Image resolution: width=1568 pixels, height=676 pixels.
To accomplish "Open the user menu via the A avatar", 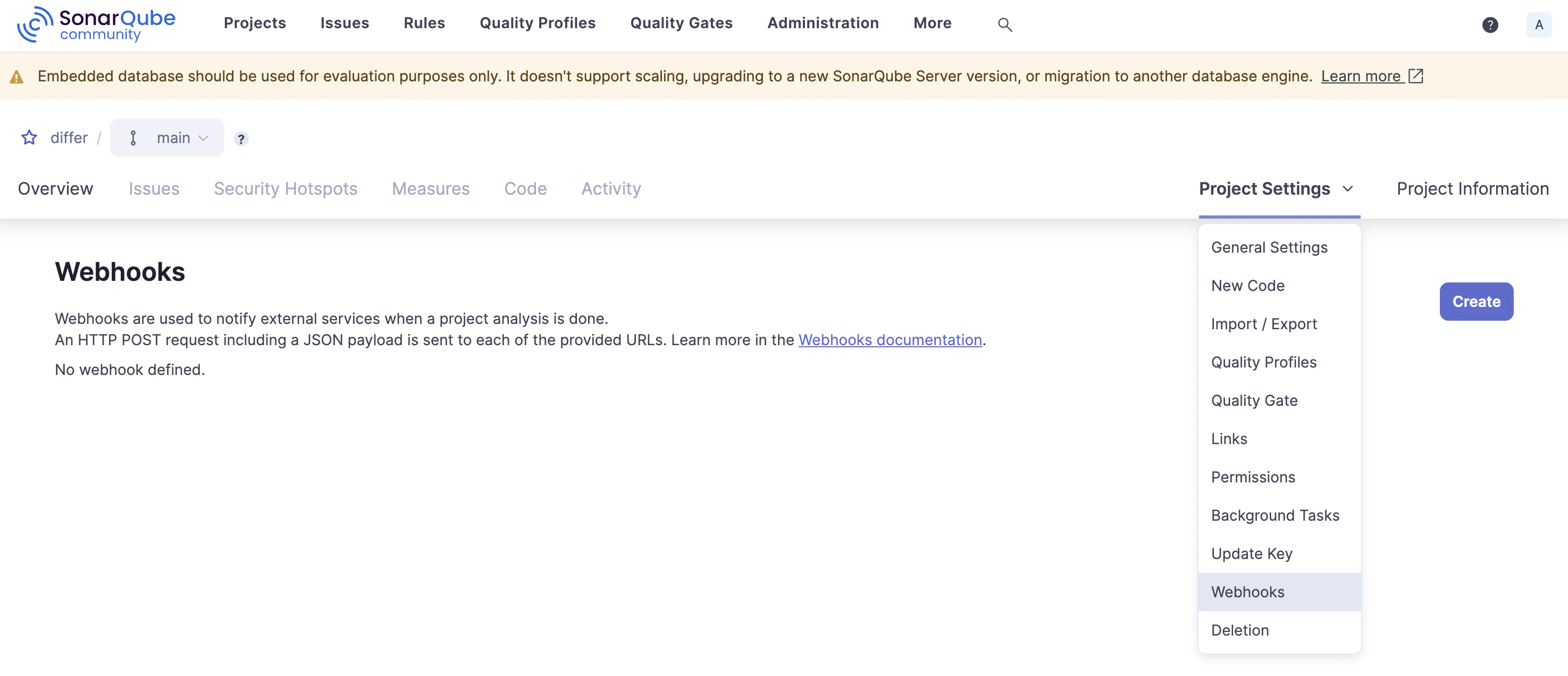I will (1539, 25).
